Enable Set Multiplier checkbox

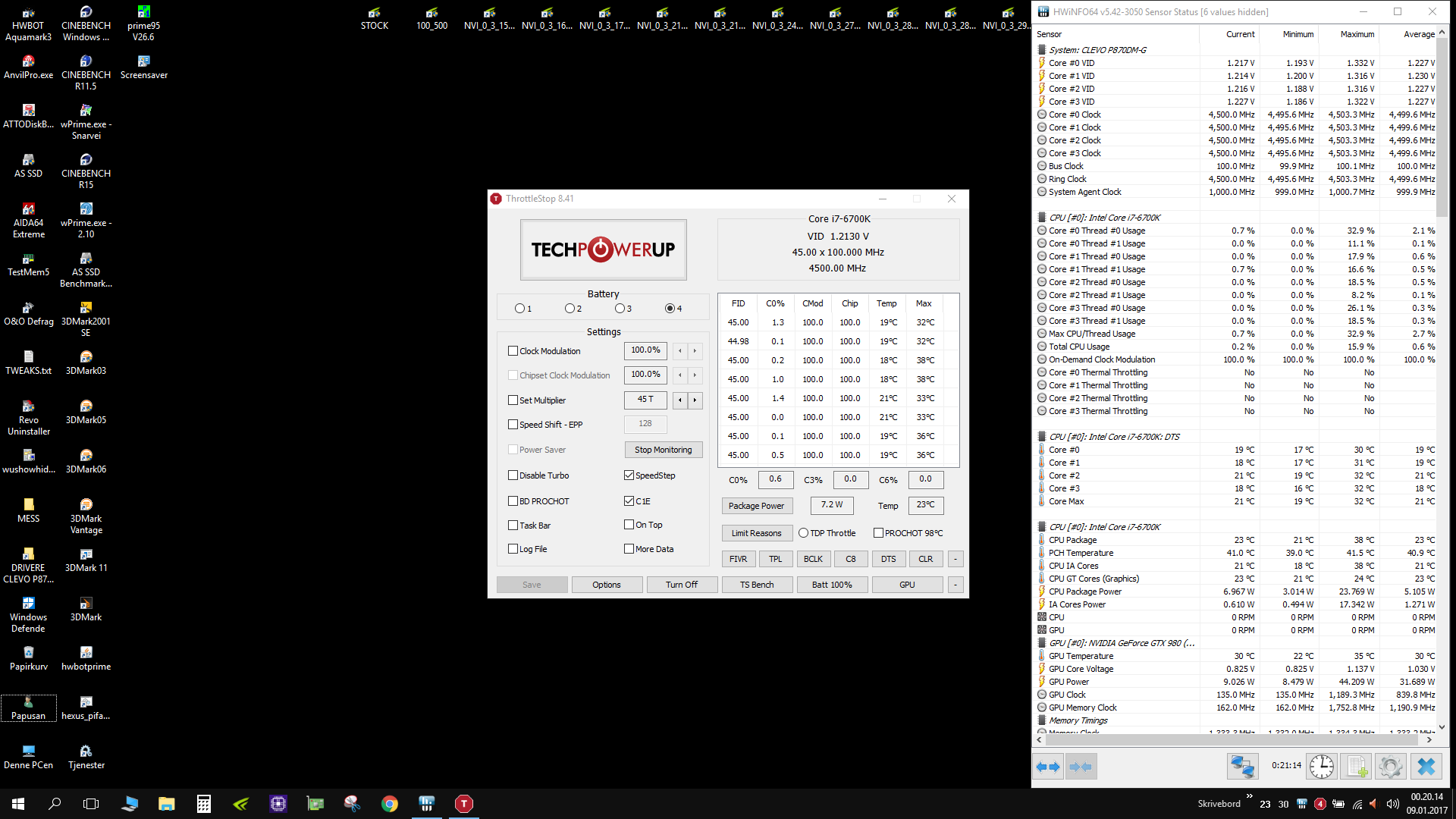(513, 400)
